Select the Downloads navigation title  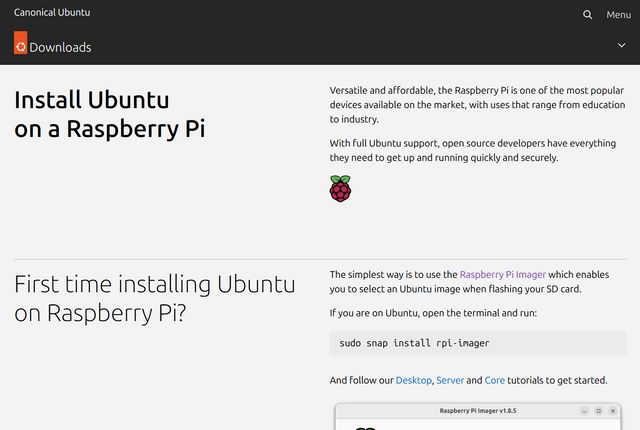pyautogui.click(x=60, y=47)
